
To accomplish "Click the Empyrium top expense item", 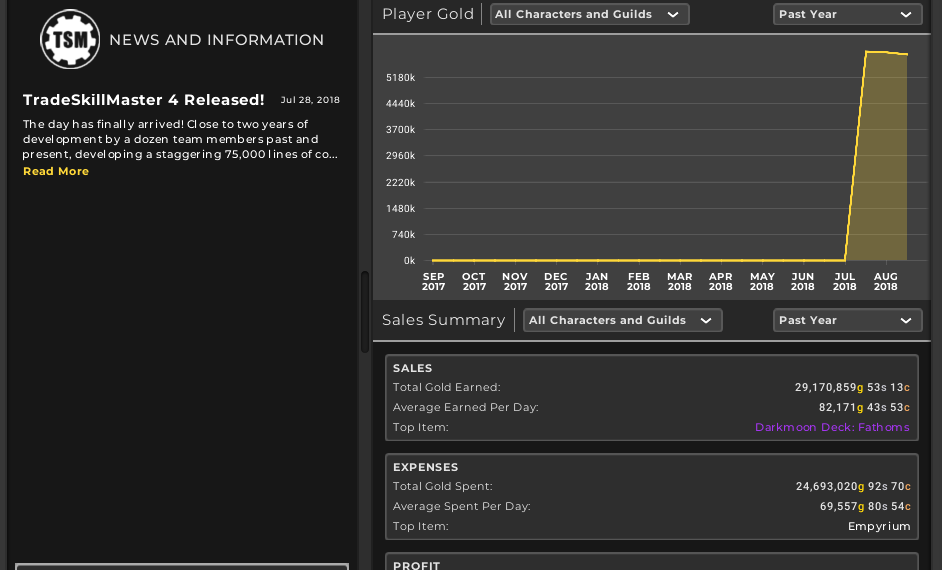I will (x=879, y=526).
